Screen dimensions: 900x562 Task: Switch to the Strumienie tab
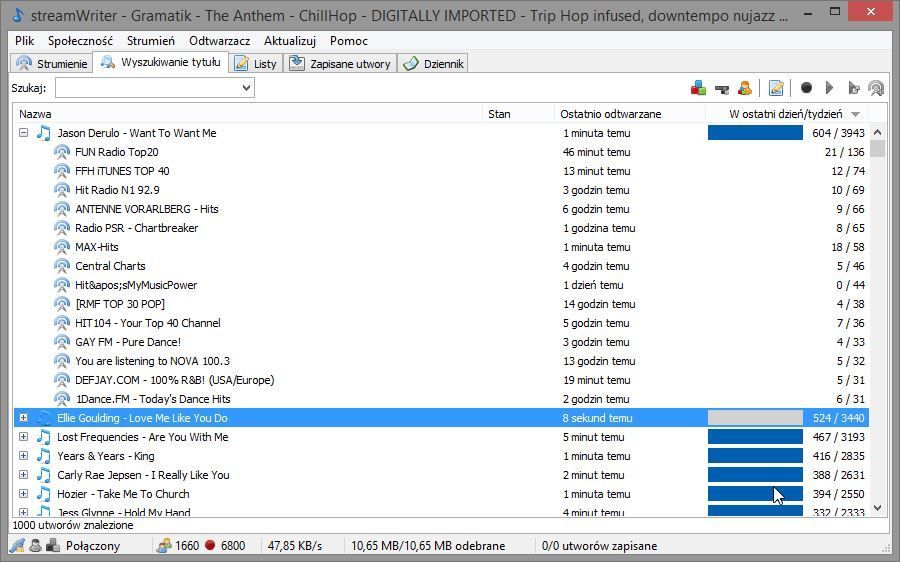(52, 63)
